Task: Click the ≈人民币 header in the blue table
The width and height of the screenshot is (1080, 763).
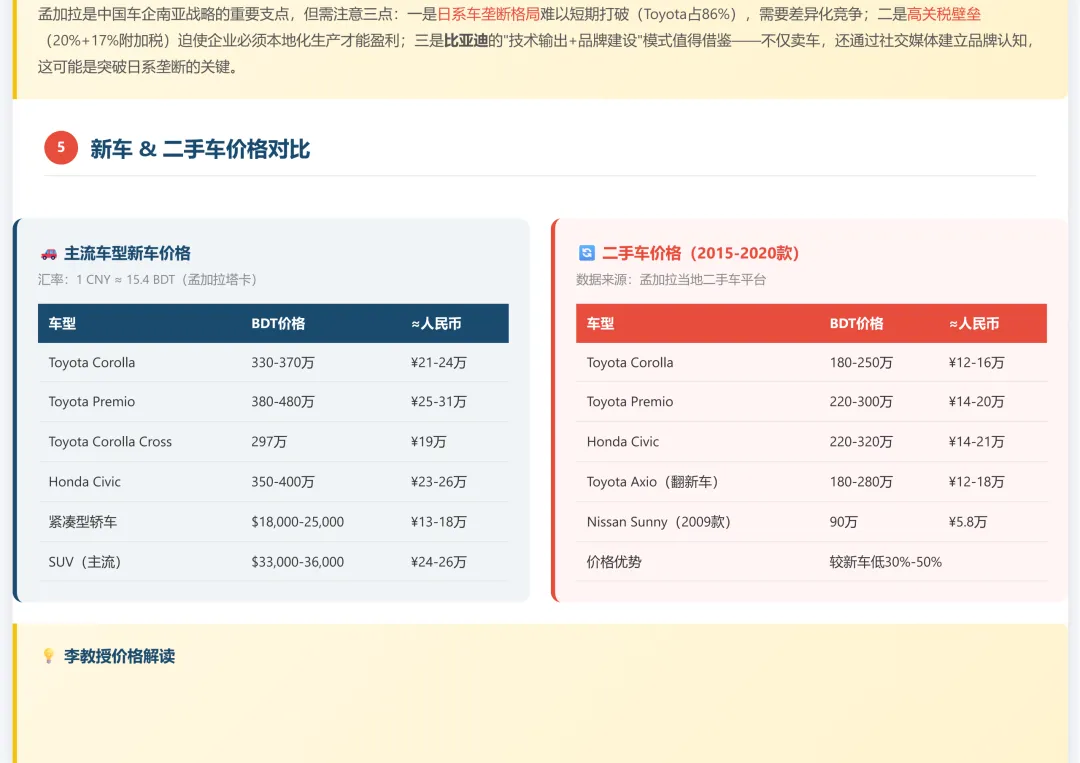Action: point(436,324)
